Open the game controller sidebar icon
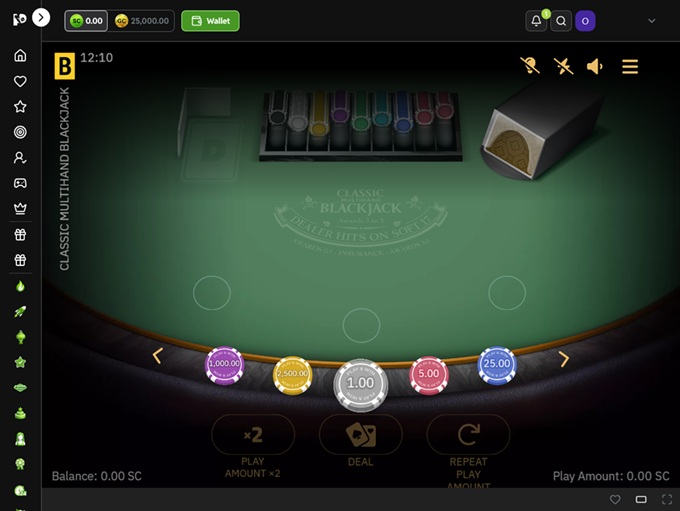The image size is (680, 511). (20, 183)
